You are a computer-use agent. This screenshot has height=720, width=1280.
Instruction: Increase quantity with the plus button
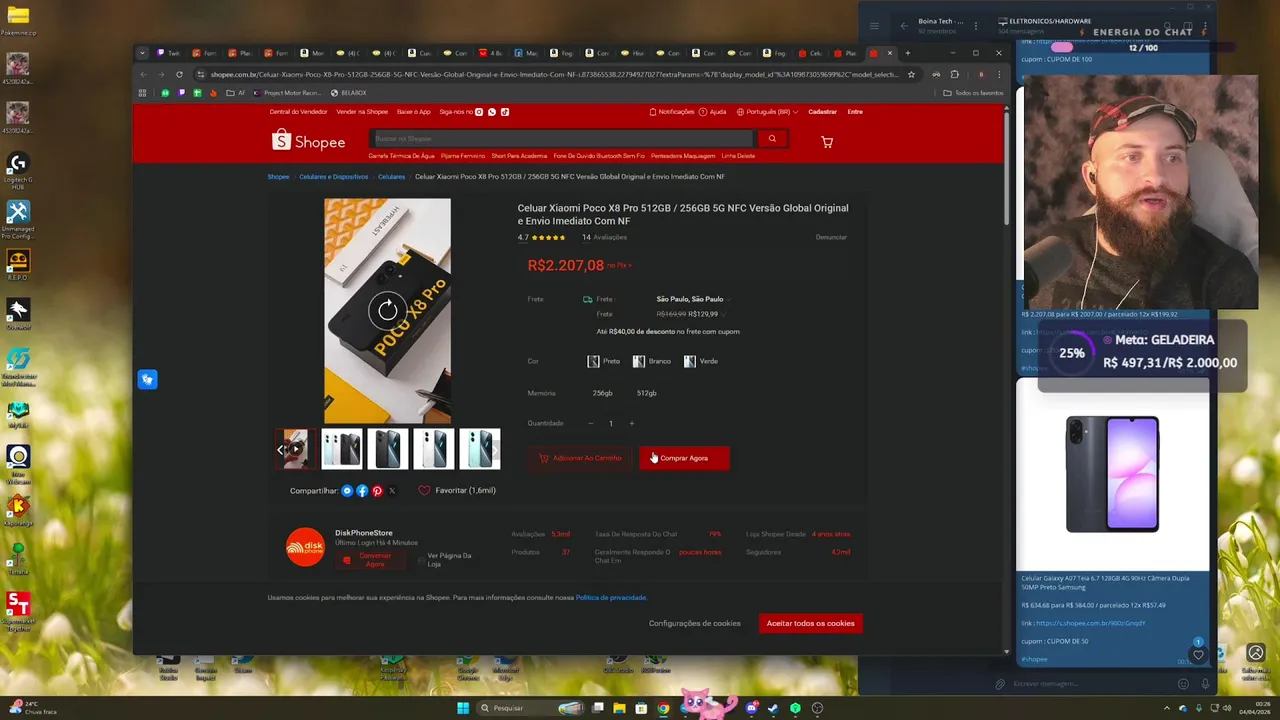(631, 423)
